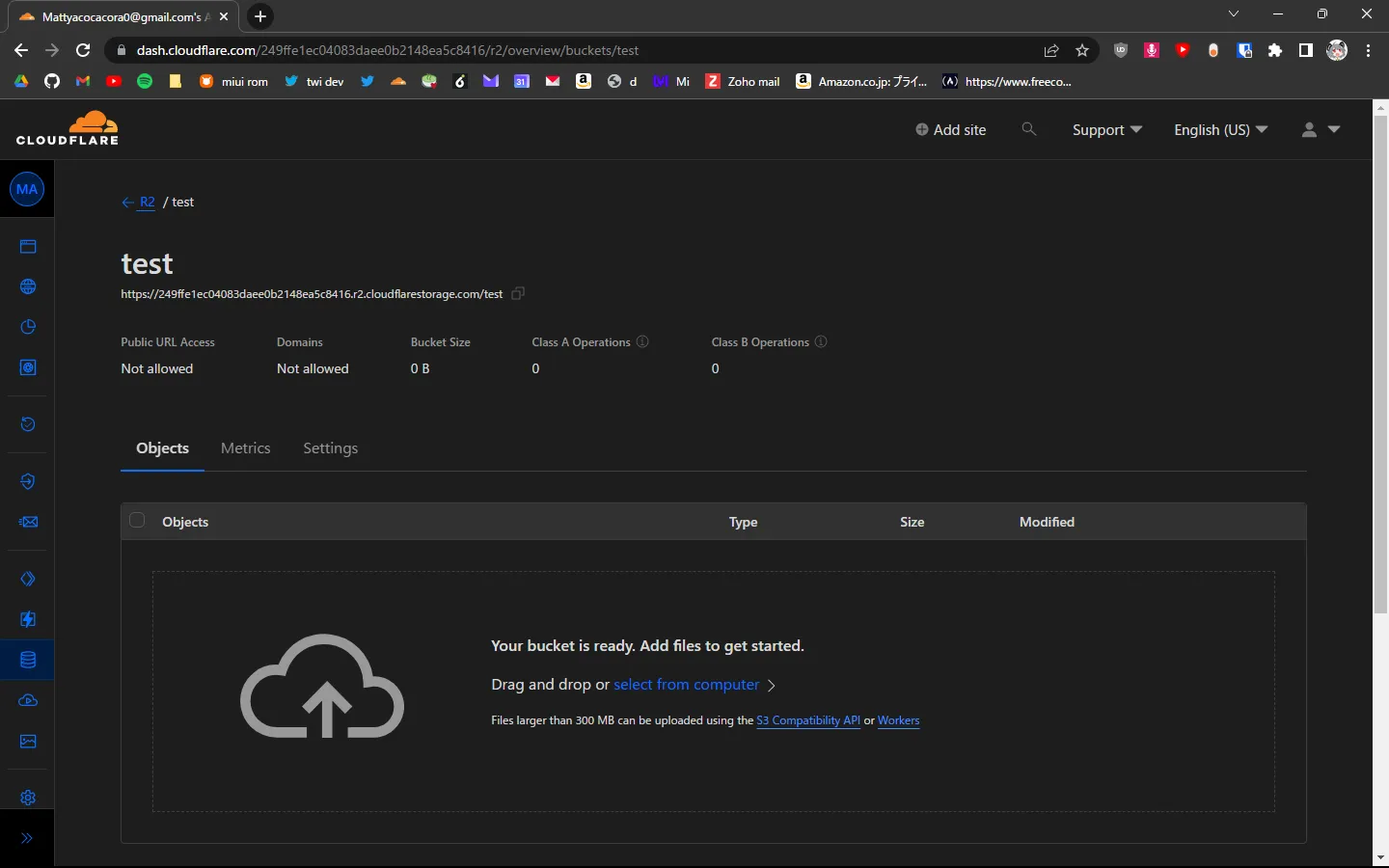
Task: Open the pie-chart Analytics sidebar icon
Action: pos(28,327)
